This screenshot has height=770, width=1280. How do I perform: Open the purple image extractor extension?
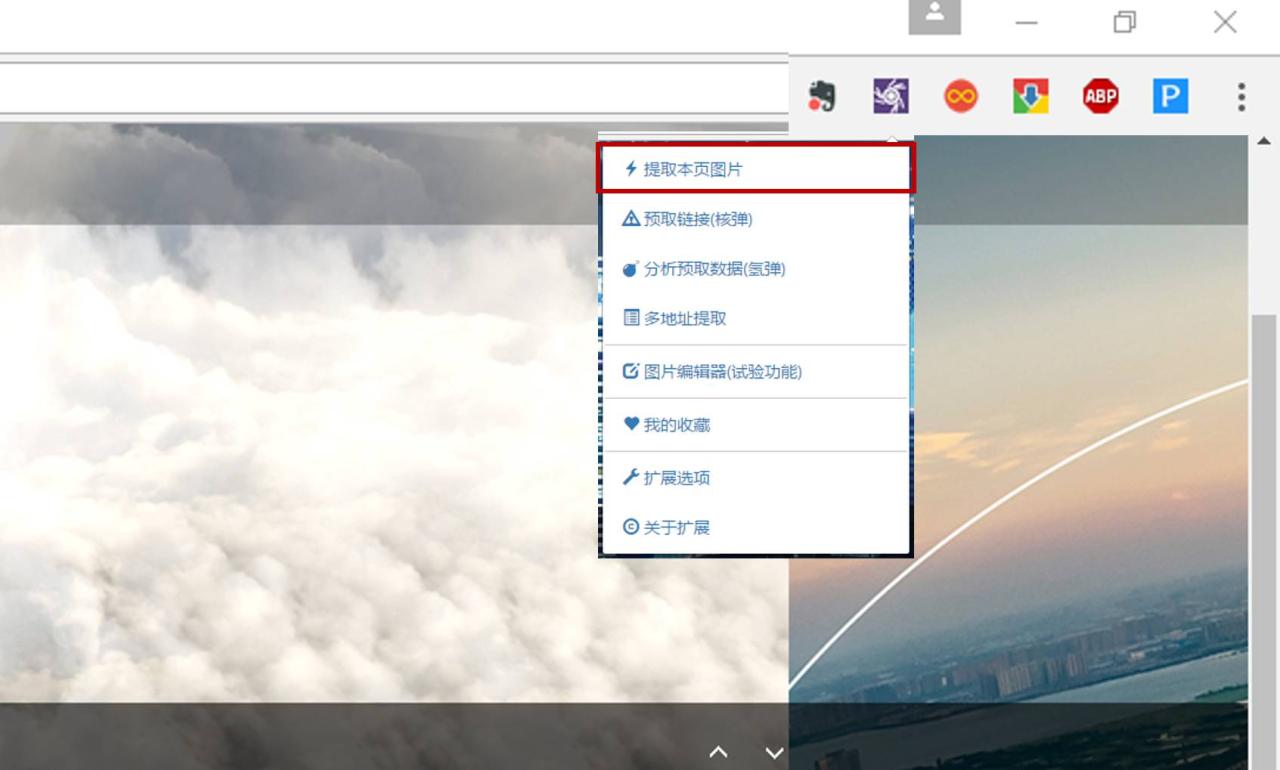tap(890, 97)
